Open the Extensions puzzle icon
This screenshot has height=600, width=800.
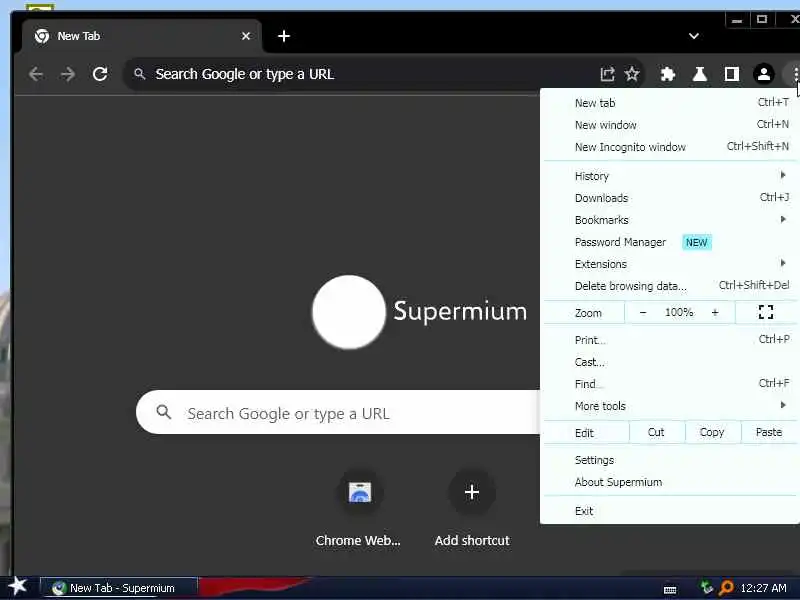pyautogui.click(x=668, y=74)
